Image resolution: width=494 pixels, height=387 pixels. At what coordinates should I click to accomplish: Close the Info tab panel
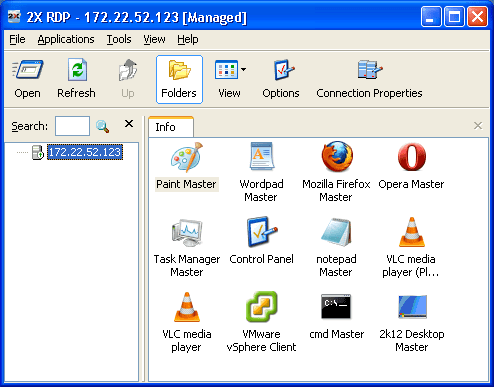point(478,126)
